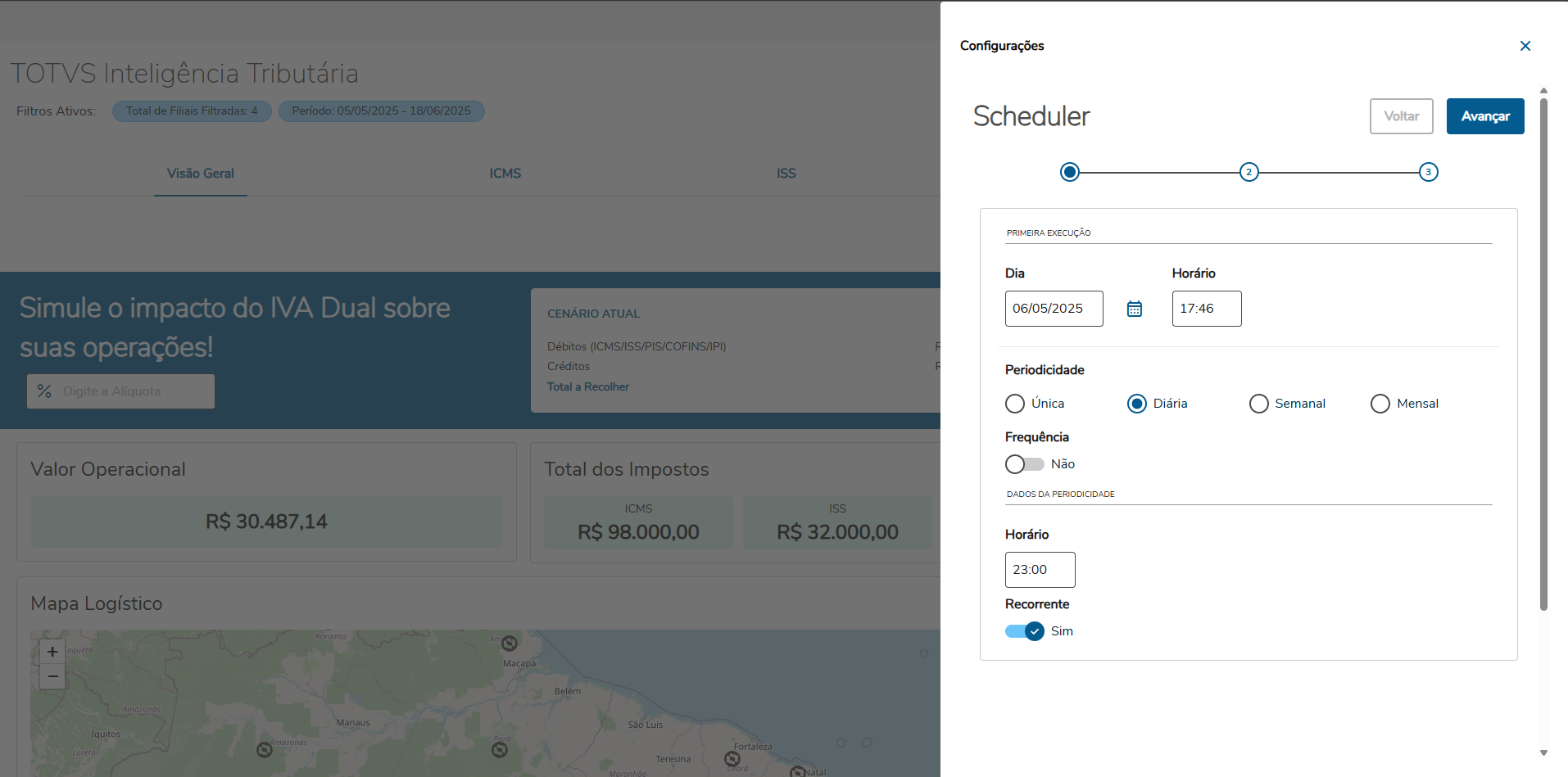
Task: Click the Valor Operacional R$ 30.487,14 value
Action: click(x=266, y=522)
